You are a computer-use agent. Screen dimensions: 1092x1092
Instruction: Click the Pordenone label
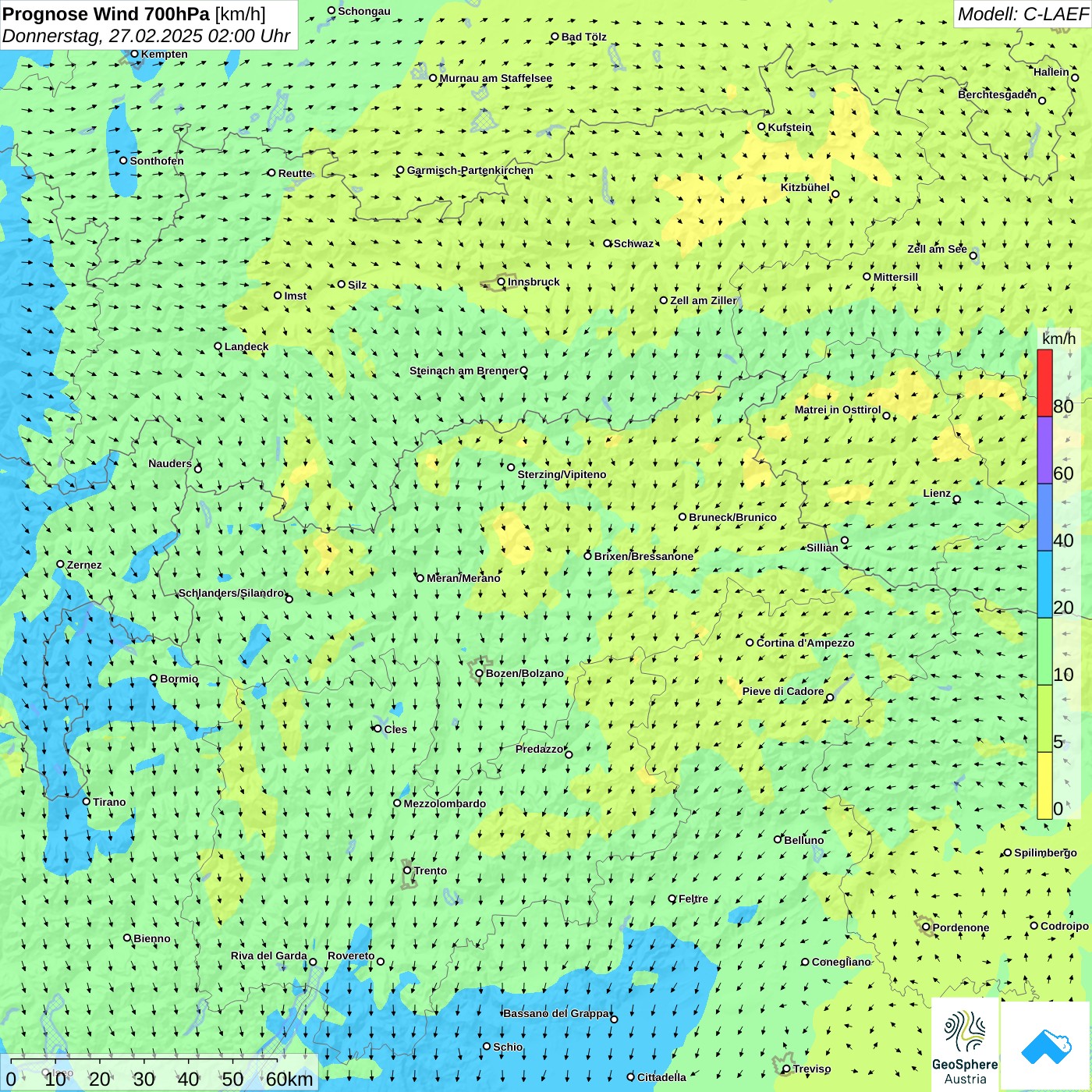961,927
